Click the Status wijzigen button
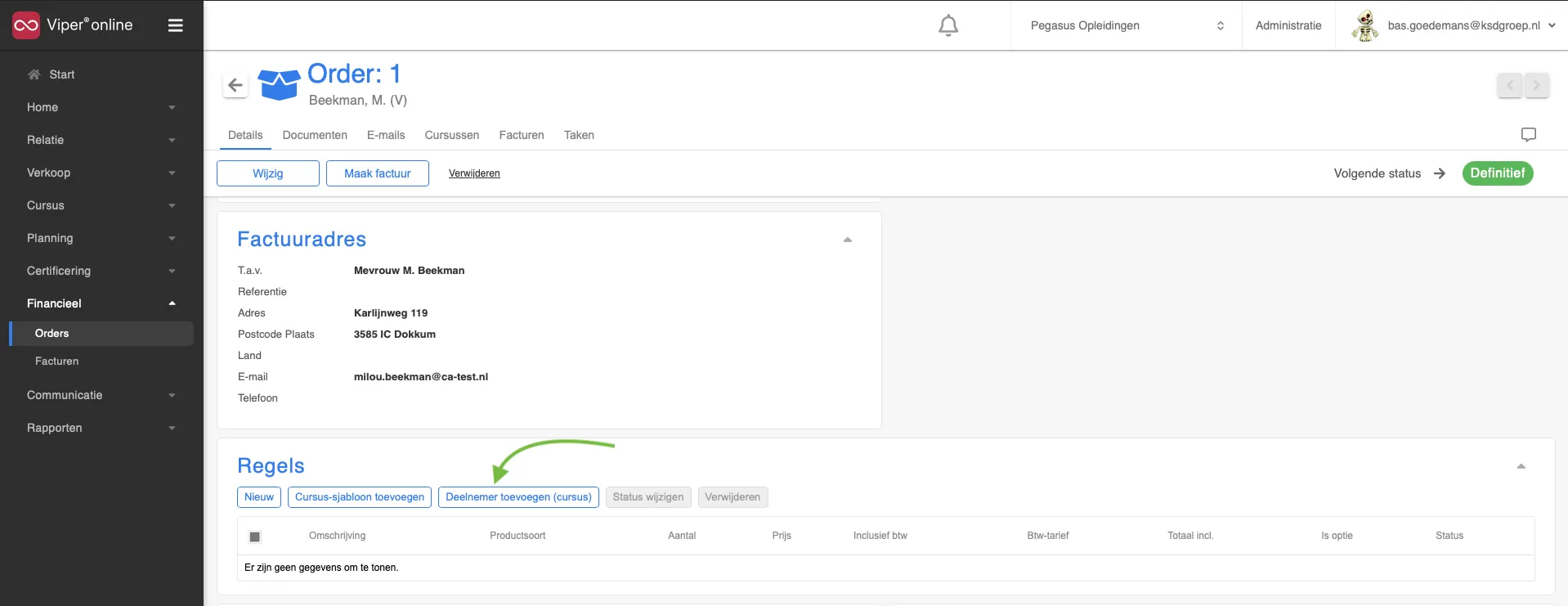This screenshot has width=1568, height=606. click(648, 497)
